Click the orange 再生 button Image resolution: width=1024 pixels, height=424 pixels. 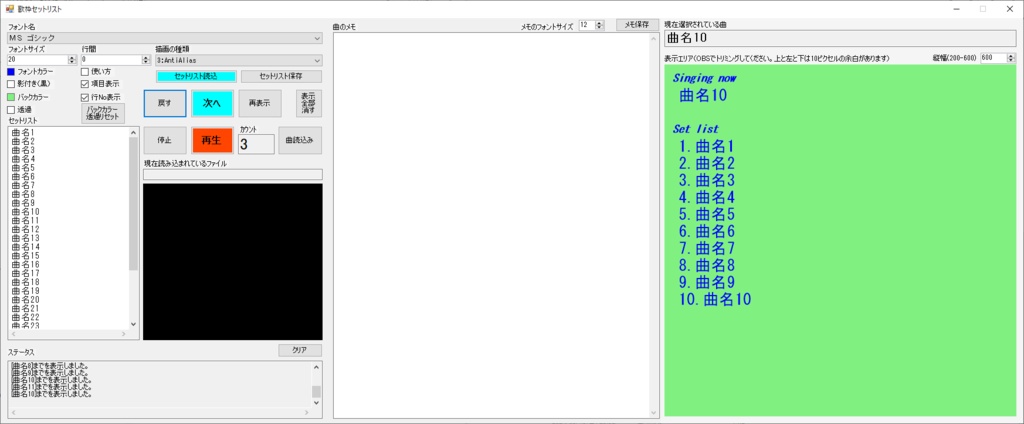212,140
